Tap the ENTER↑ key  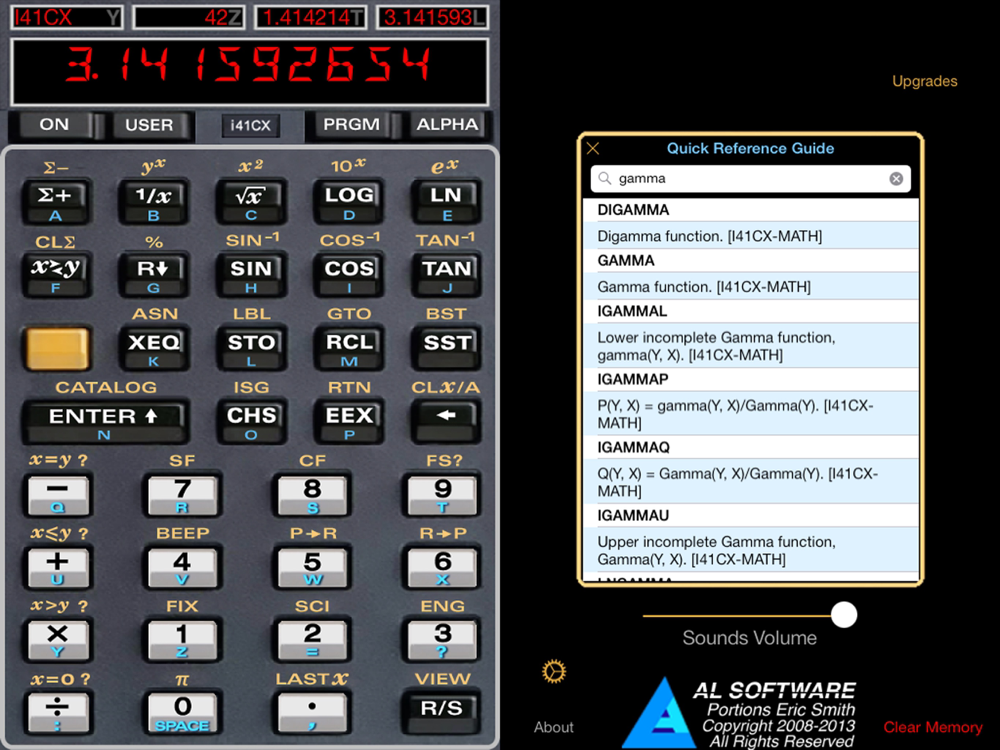click(105, 422)
